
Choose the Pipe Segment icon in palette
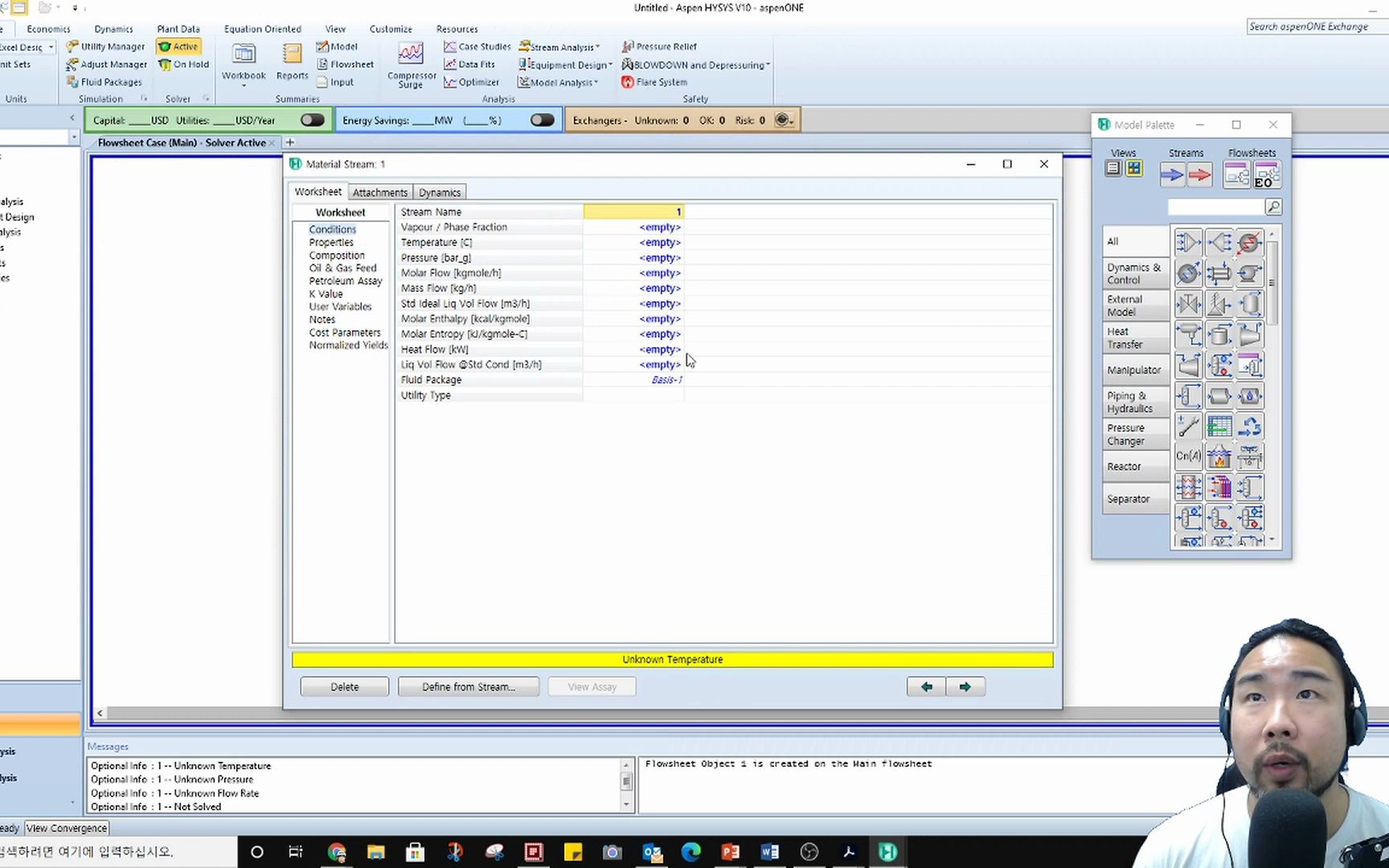[1219, 395]
